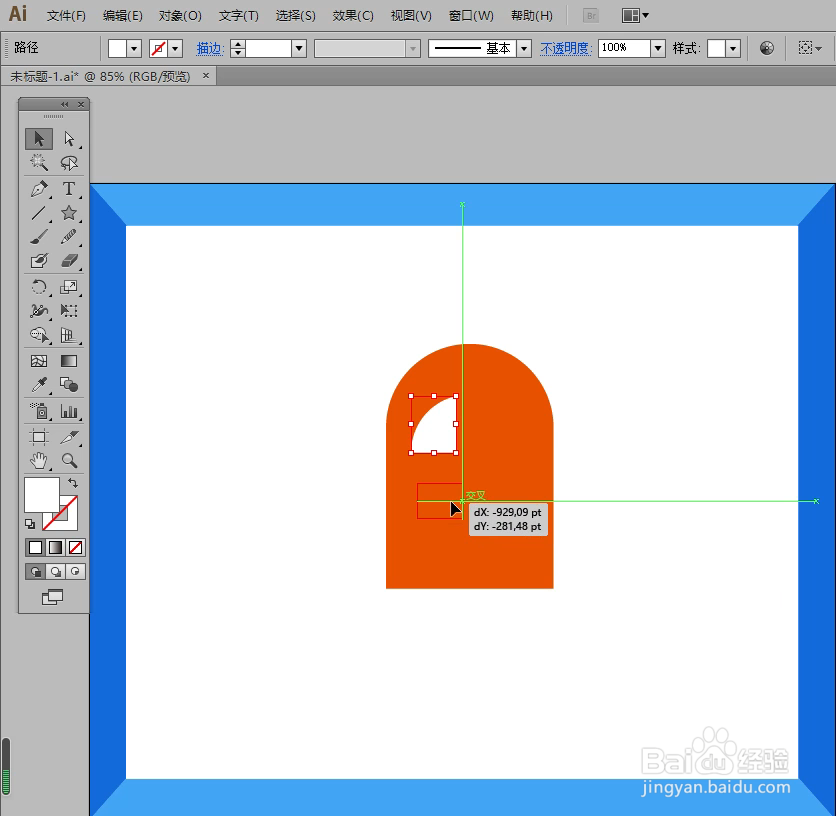Screen dimensions: 836x816
Task: Enable Draw Inside mode
Action: pos(75,572)
